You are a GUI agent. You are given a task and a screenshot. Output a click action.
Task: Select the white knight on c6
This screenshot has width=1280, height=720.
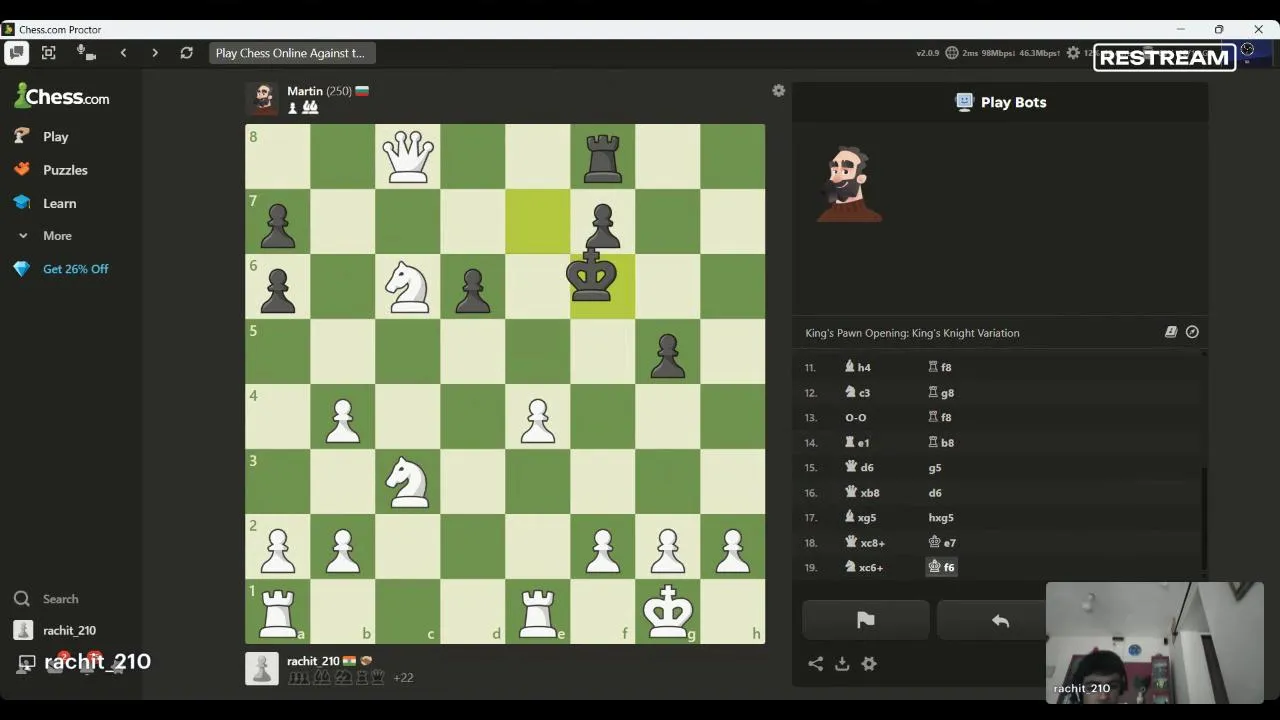click(408, 286)
